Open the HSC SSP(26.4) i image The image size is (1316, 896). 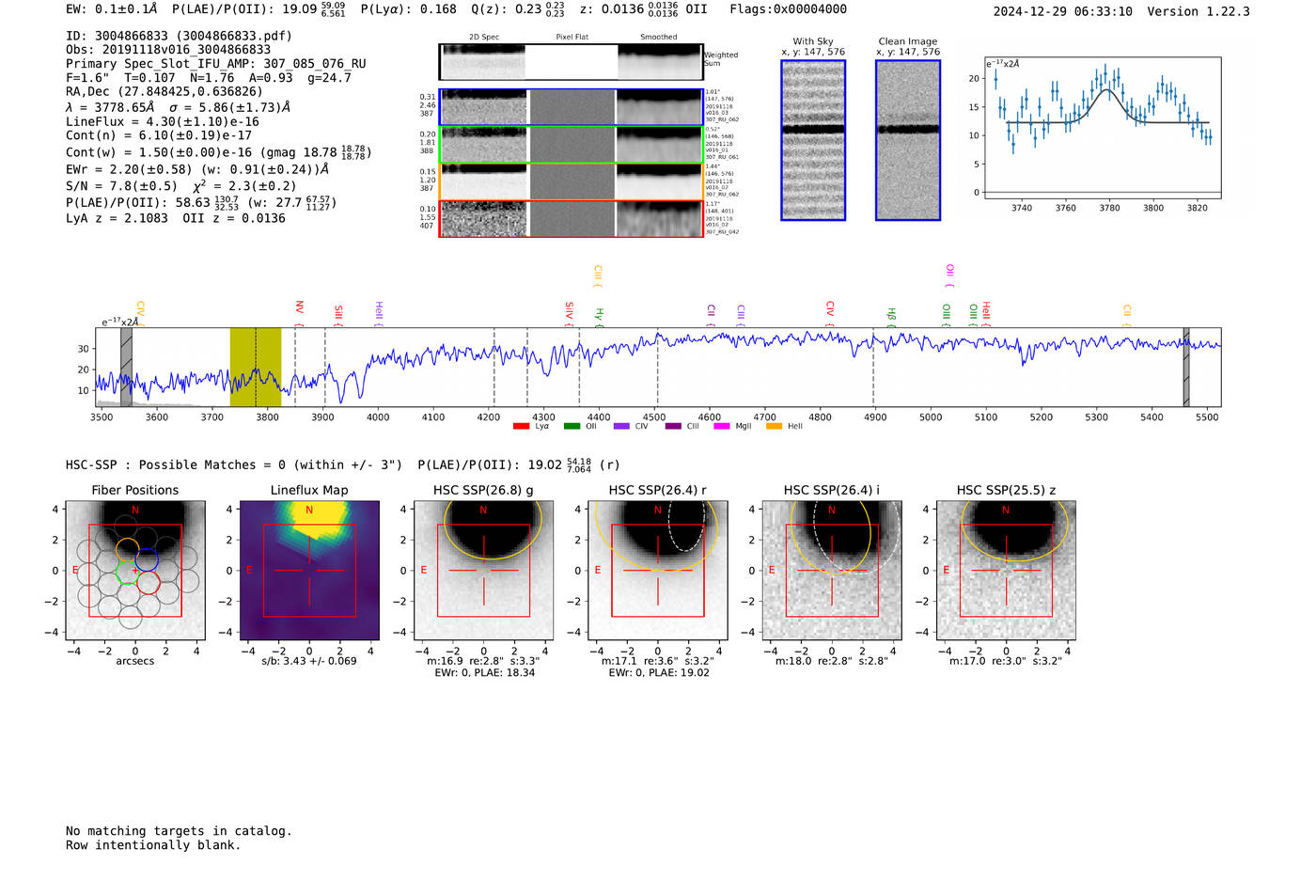[832, 570]
